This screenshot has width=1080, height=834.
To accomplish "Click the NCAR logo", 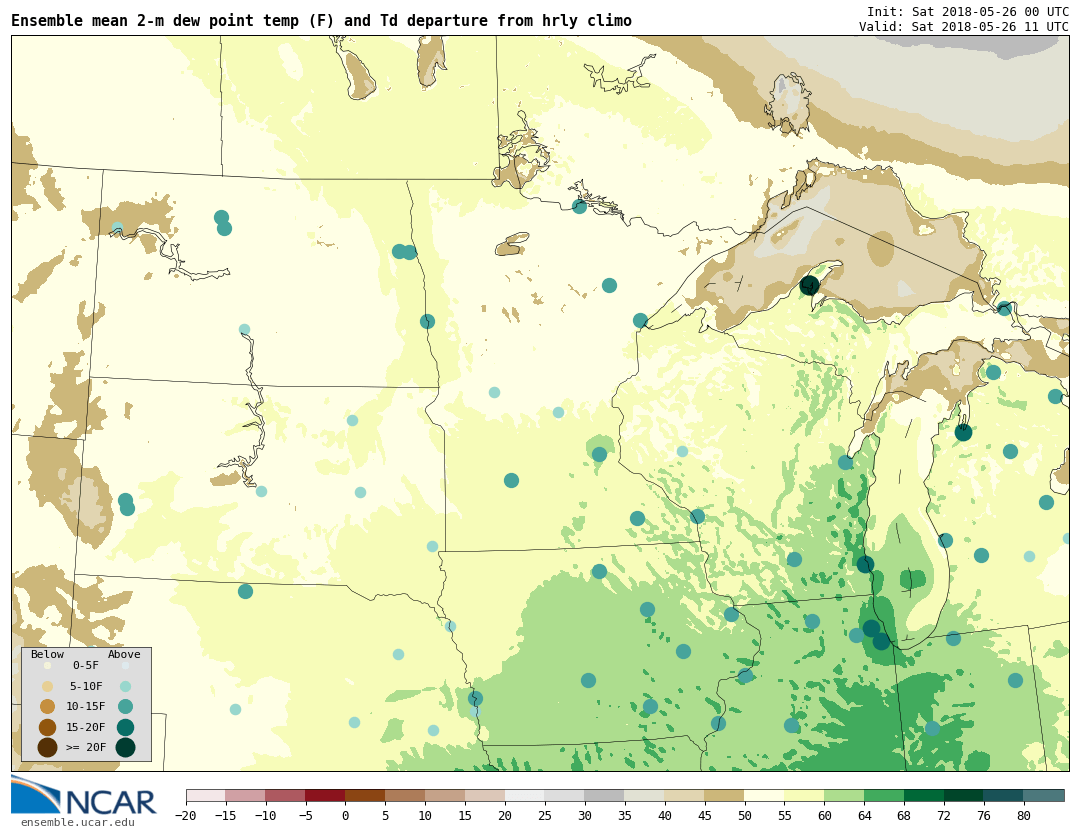I will click(84, 796).
